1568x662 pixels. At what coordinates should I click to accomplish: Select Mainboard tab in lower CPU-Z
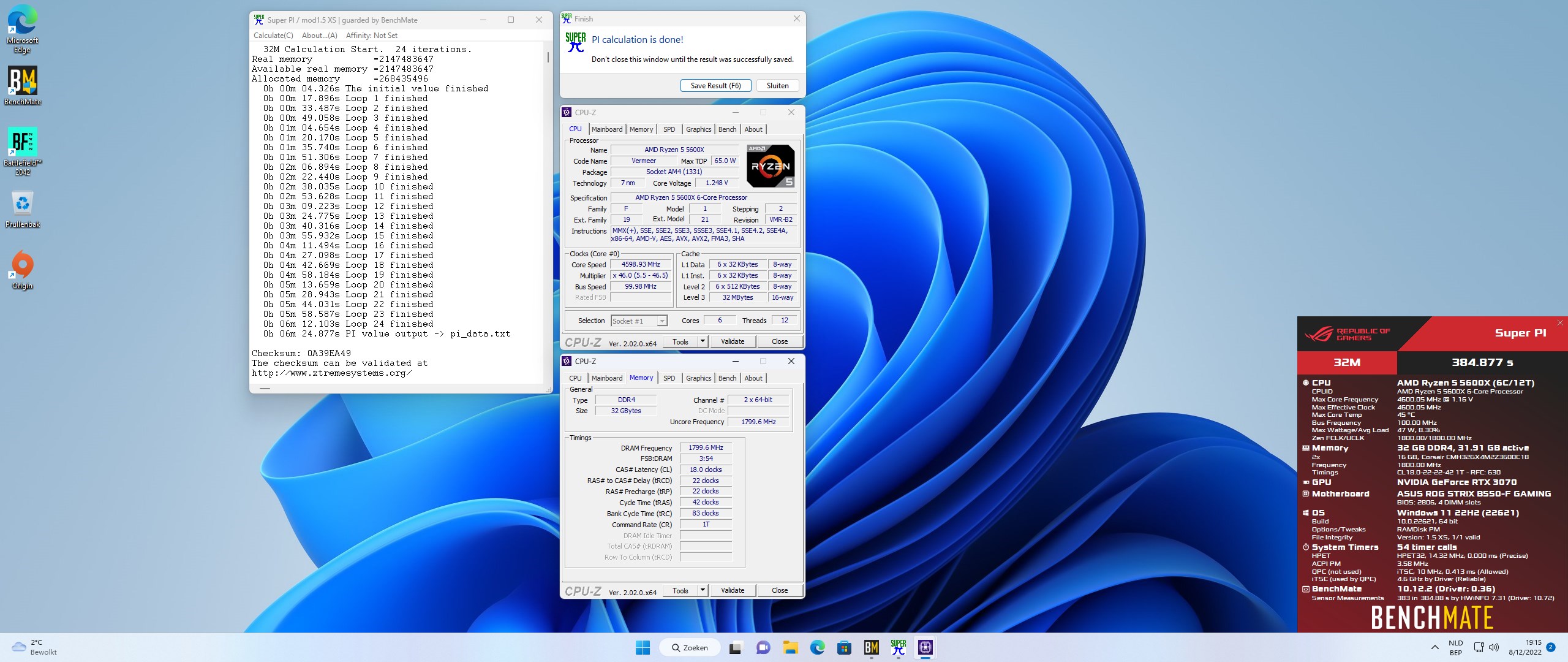tap(607, 378)
